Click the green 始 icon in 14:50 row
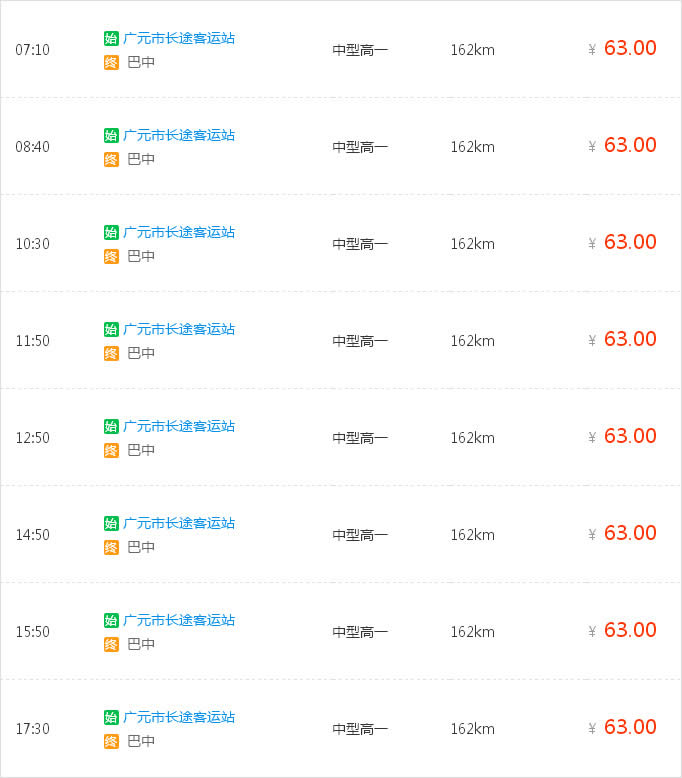This screenshot has height=778, width=682. coord(111,523)
